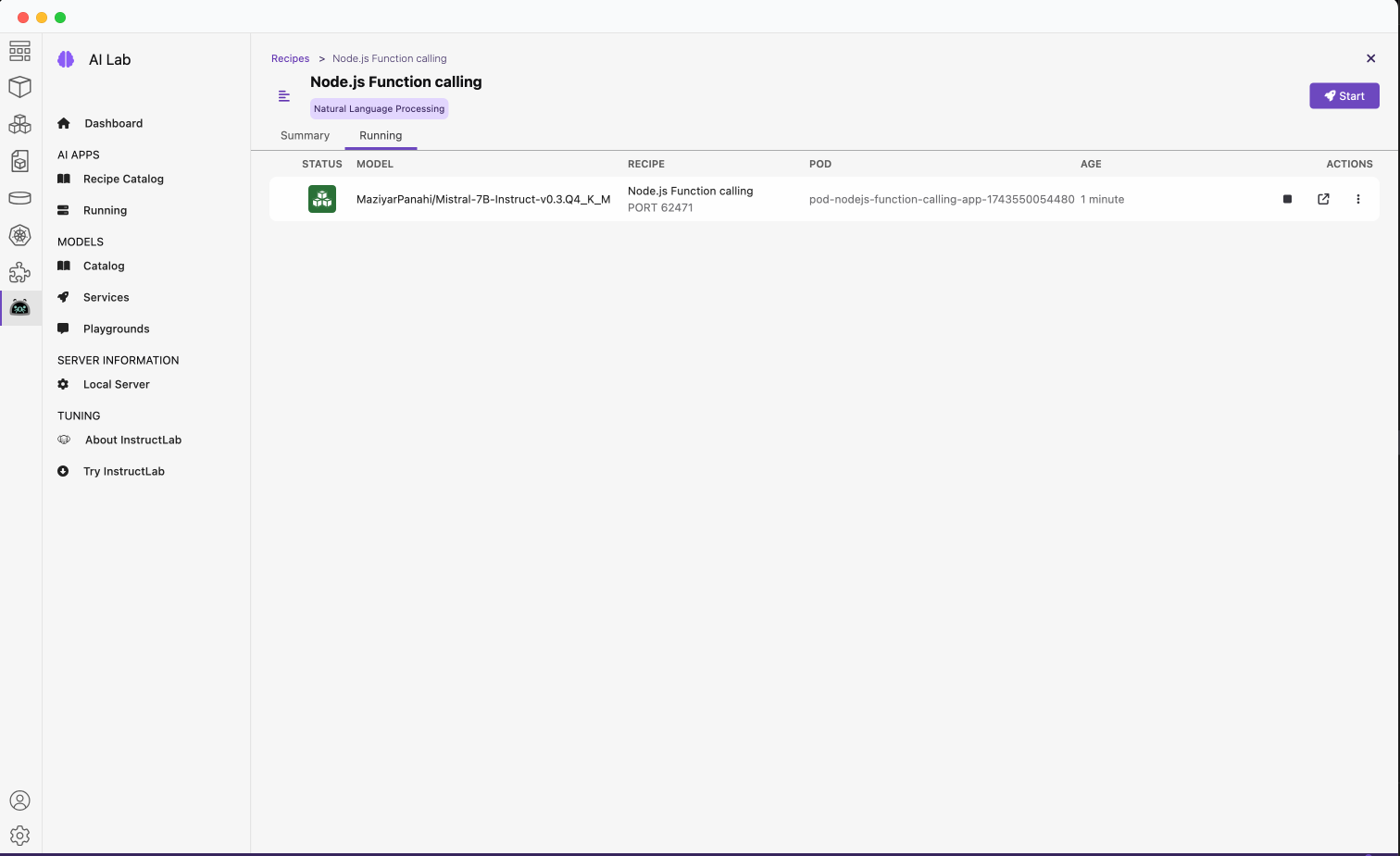Open the Volumes view in left rail
Screen dimensions: 1400x856
(x=20, y=198)
